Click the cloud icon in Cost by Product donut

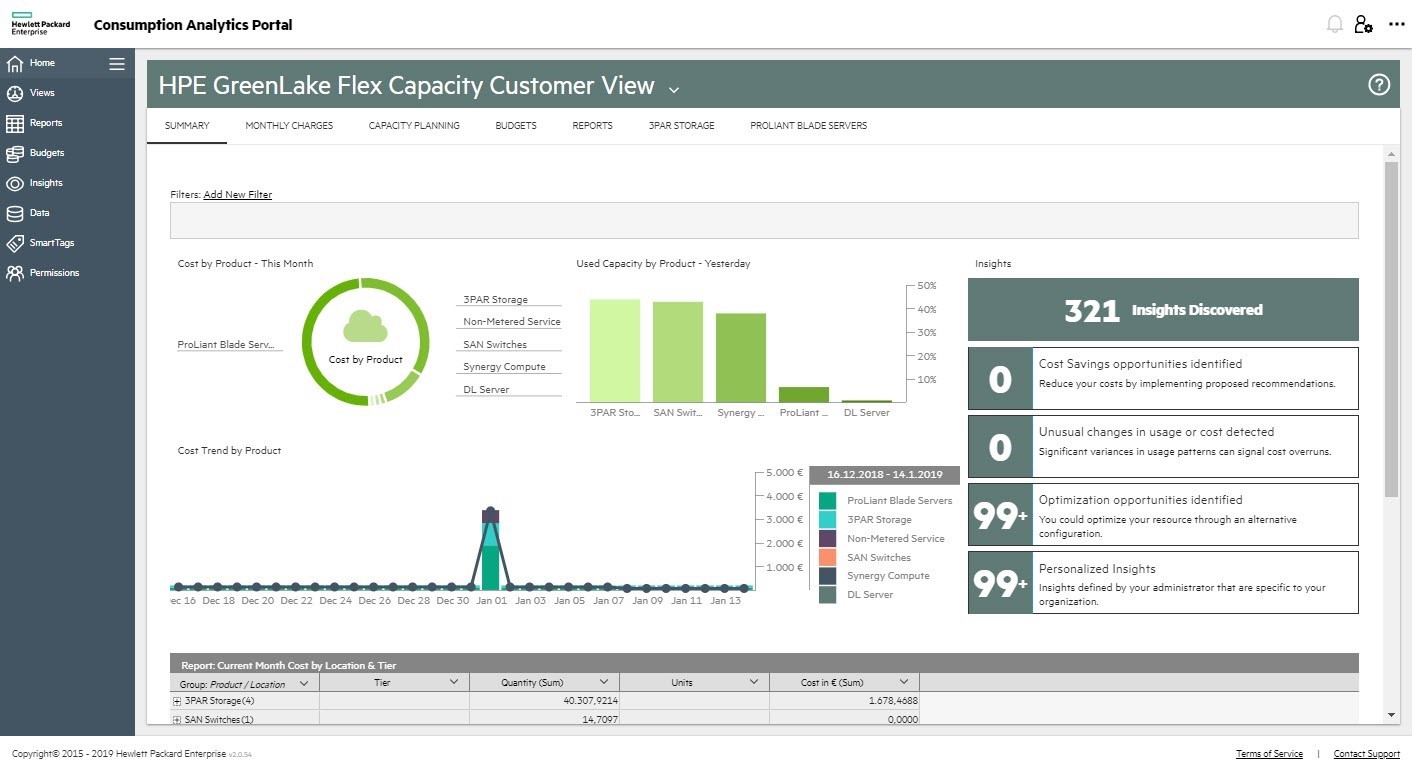(365, 327)
